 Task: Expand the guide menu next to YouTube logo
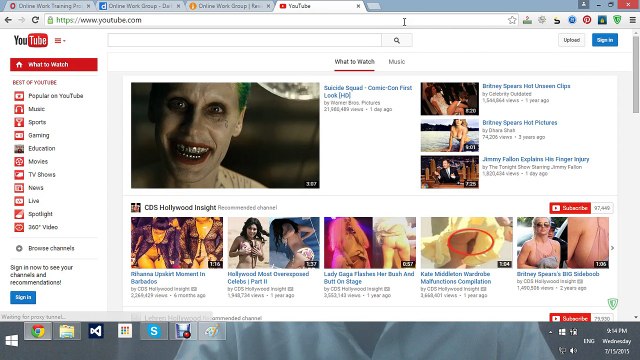pyautogui.click(x=60, y=40)
